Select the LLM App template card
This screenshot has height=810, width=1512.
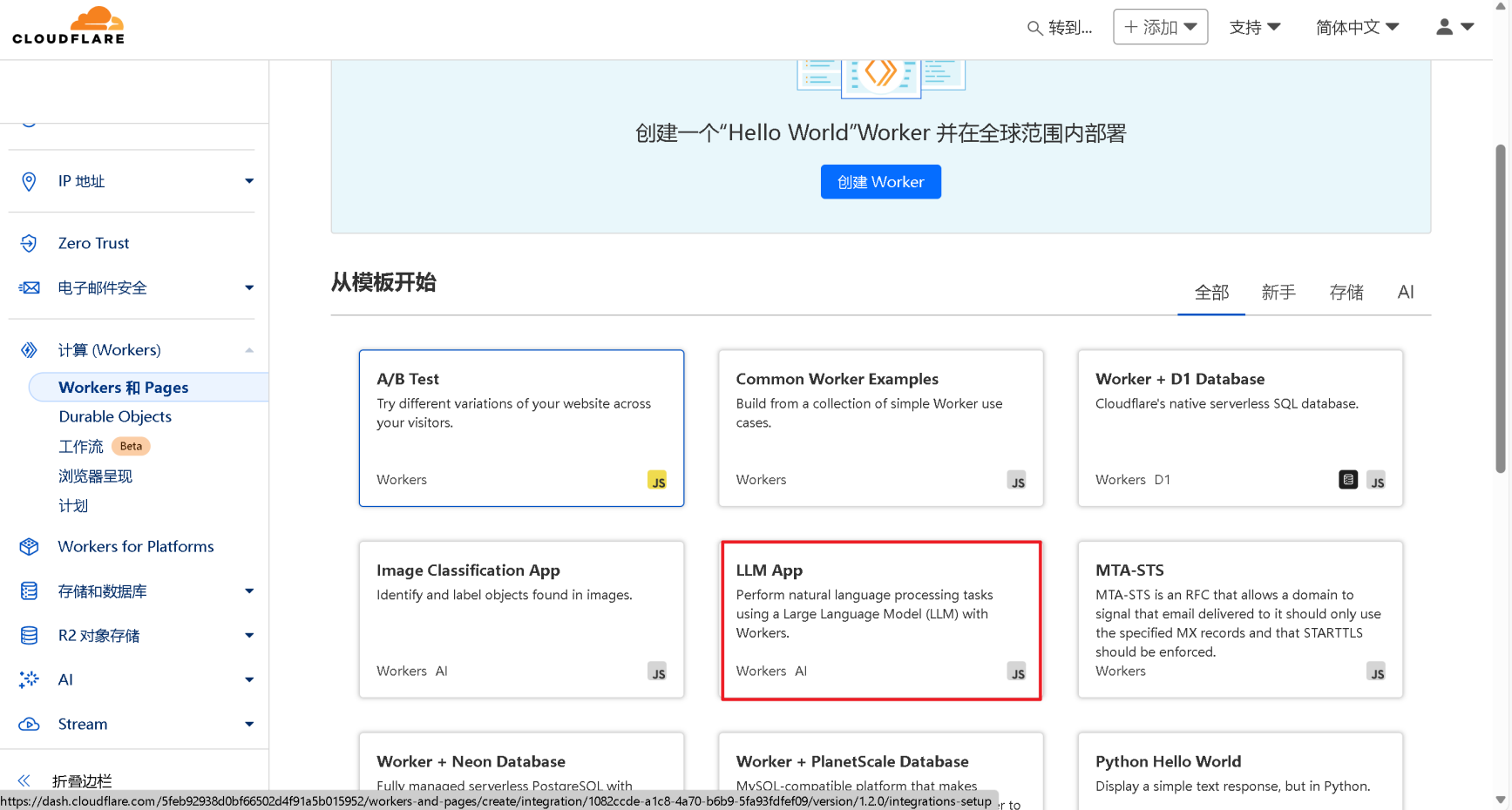click(880, 619)
